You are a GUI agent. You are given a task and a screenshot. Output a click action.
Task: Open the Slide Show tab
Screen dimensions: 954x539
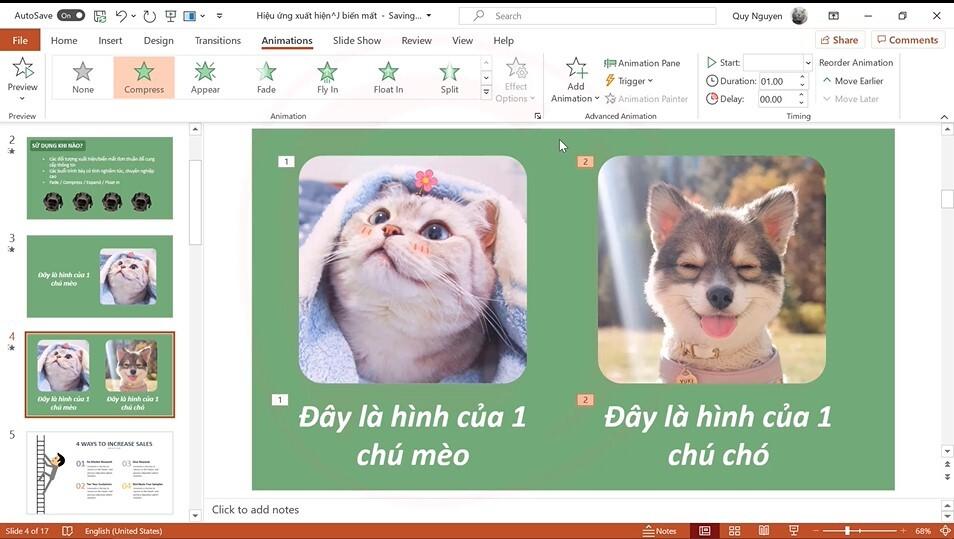(357, 40)
